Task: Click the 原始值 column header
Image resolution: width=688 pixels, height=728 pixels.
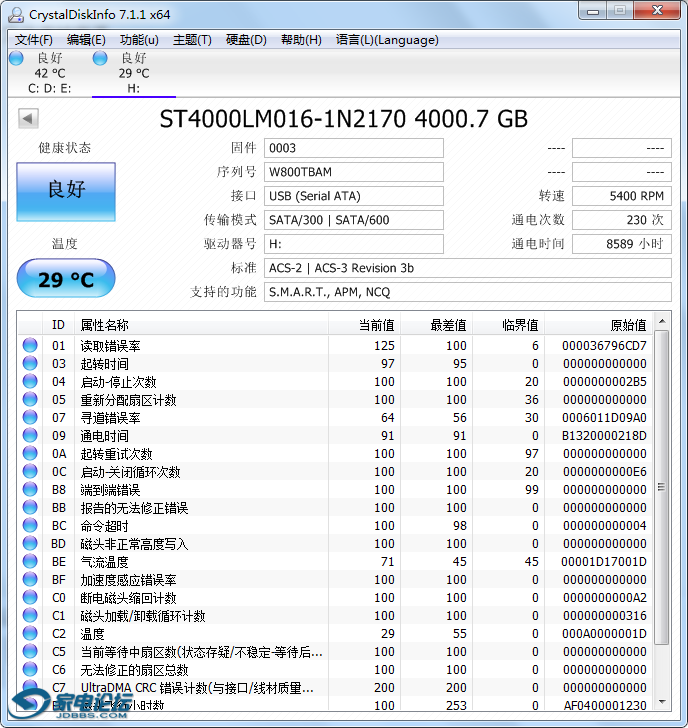Action: (598, 325)
